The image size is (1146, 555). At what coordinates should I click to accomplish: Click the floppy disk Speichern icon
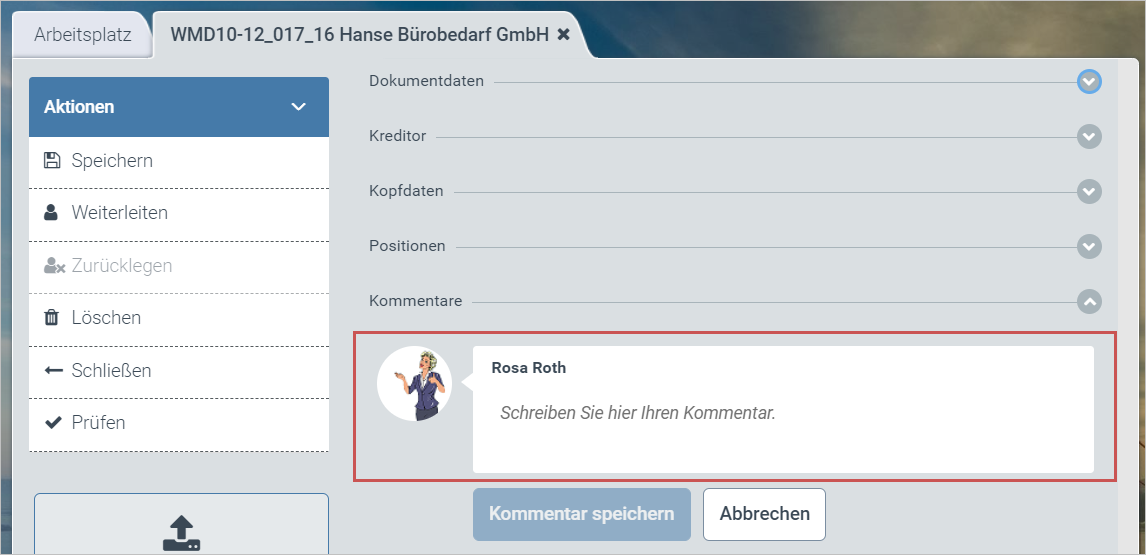pyautogui.click(x=53, y=161)
